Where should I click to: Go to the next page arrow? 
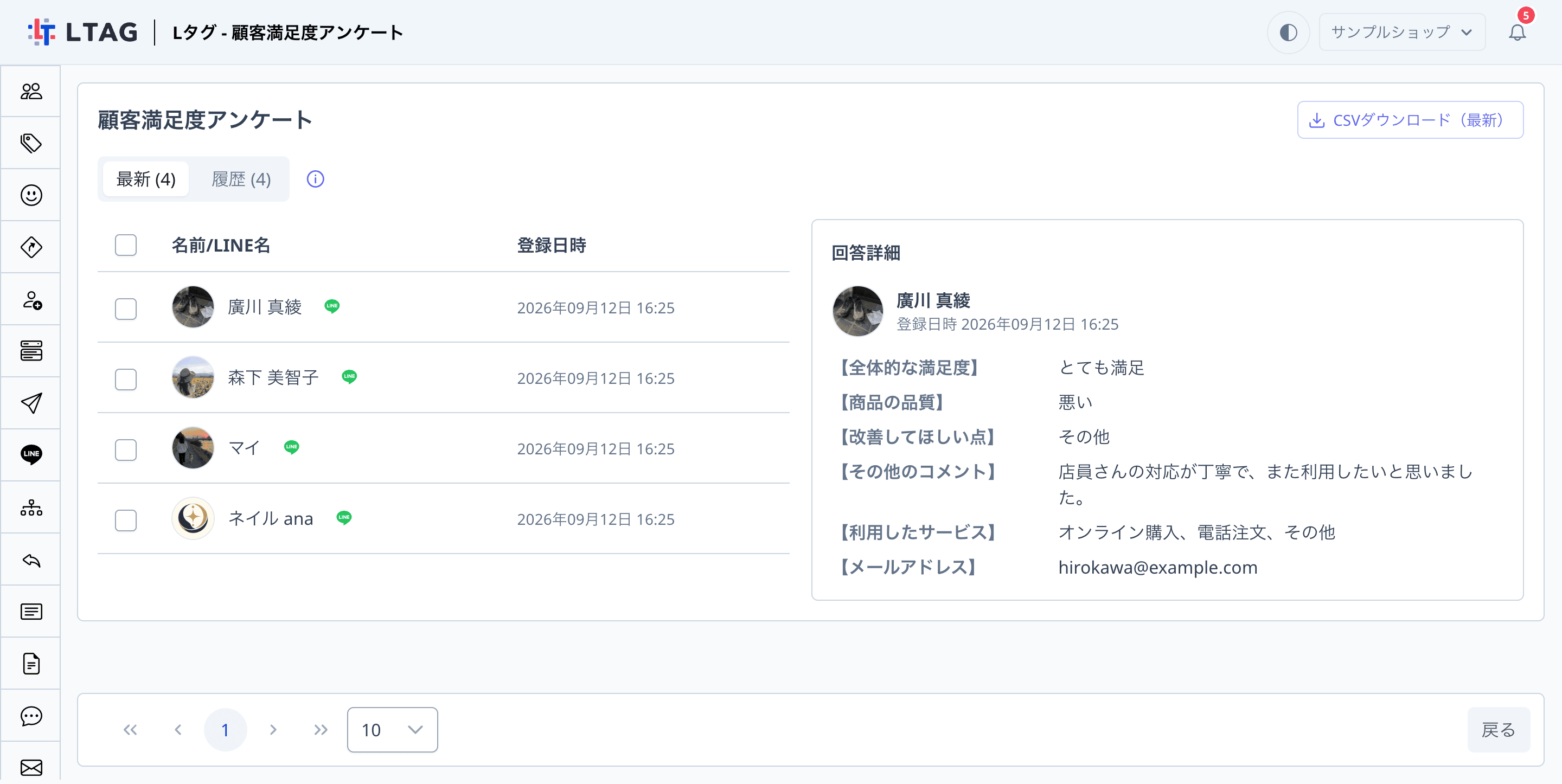pos(273,729)
